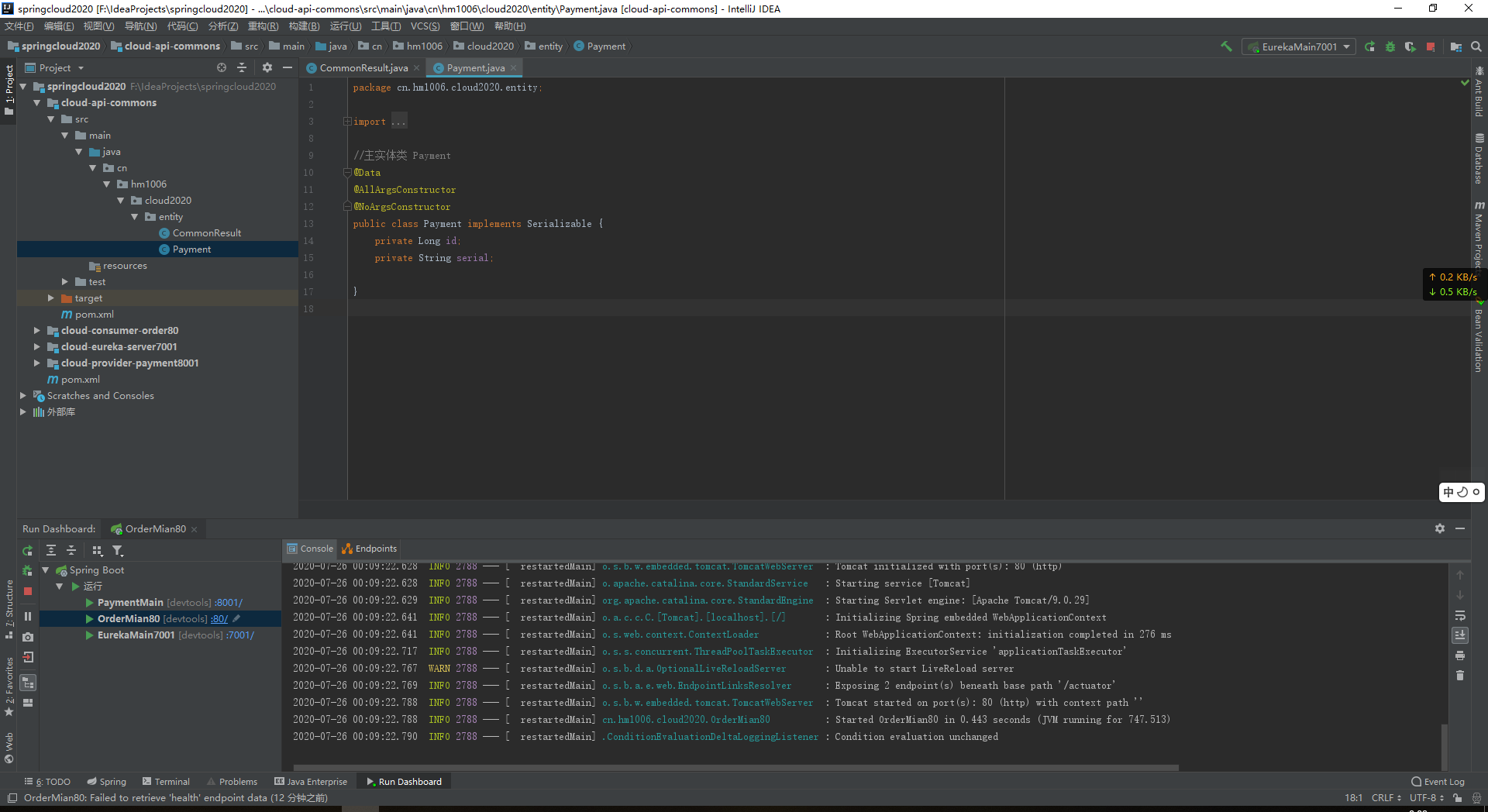The width and height of the screenshot is (1488, 812).
Task: Open the Group By dropdown in Run Dashboard
Action: click(x=98, y=551)
